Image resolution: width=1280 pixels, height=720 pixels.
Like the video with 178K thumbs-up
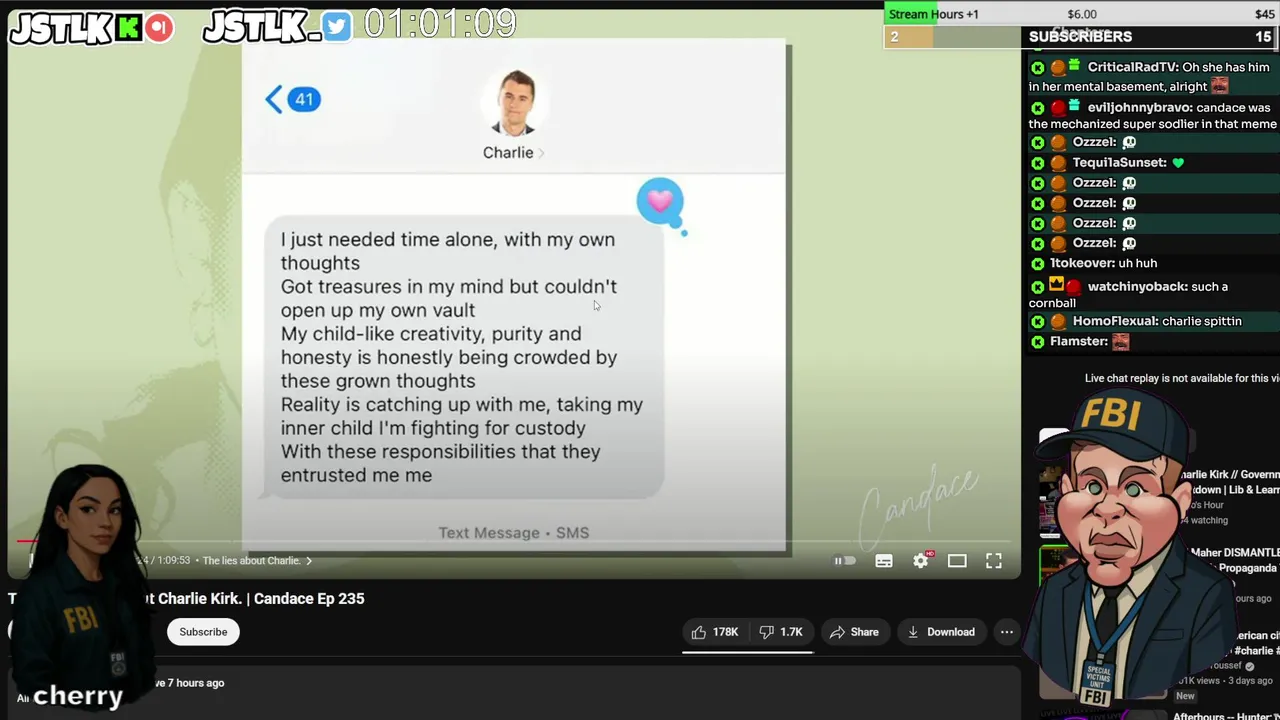[x=715, y=632]
